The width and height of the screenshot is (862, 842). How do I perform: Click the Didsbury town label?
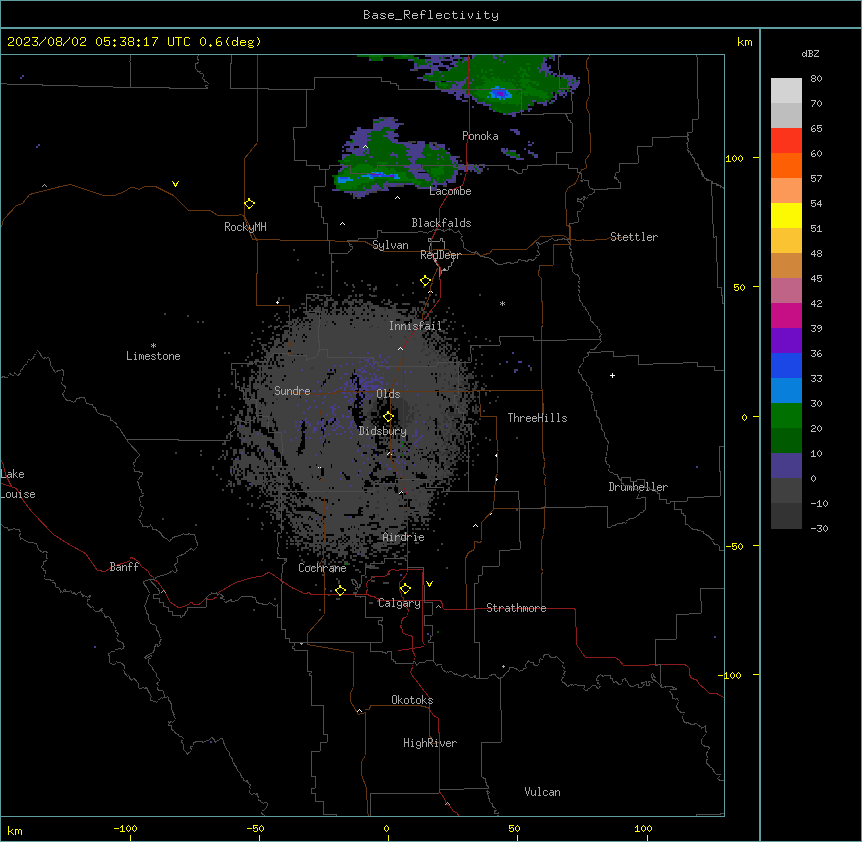coord(383,431)
